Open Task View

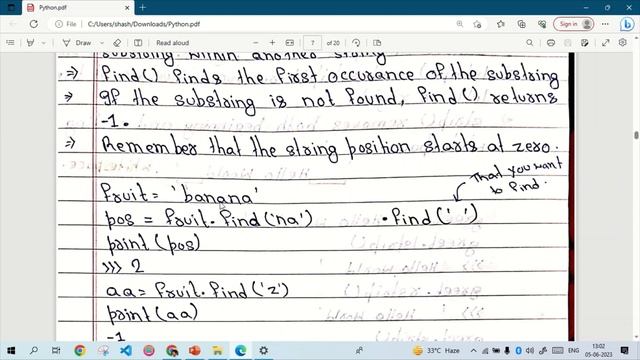point(56,350)
